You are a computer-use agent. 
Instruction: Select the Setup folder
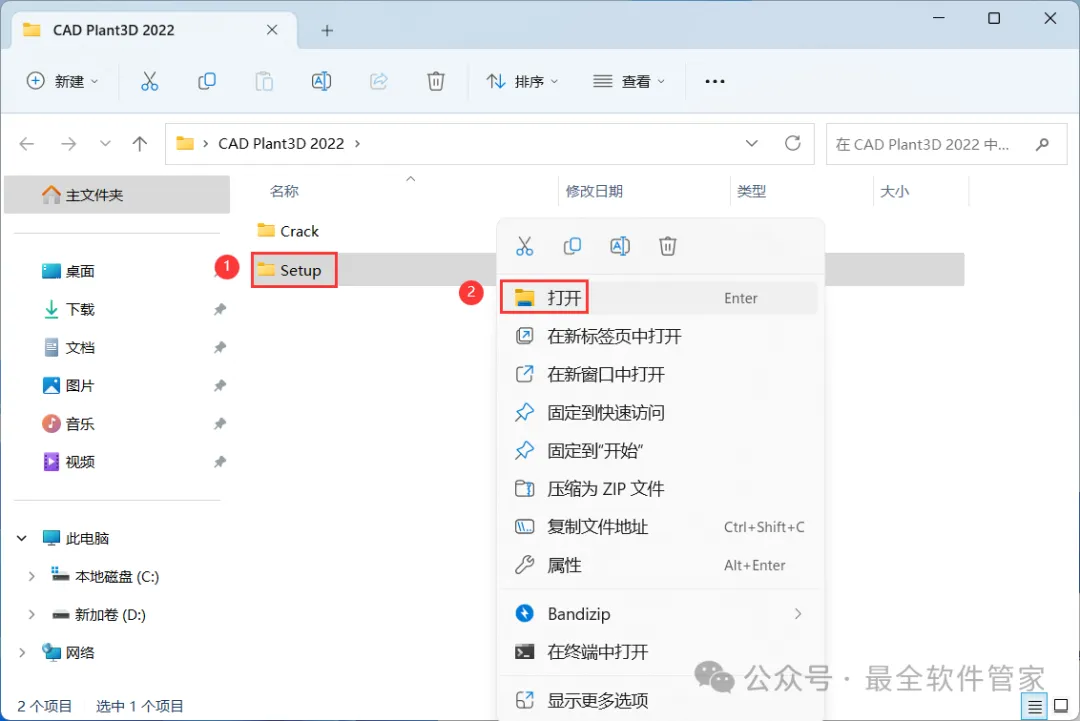[289, 270]
